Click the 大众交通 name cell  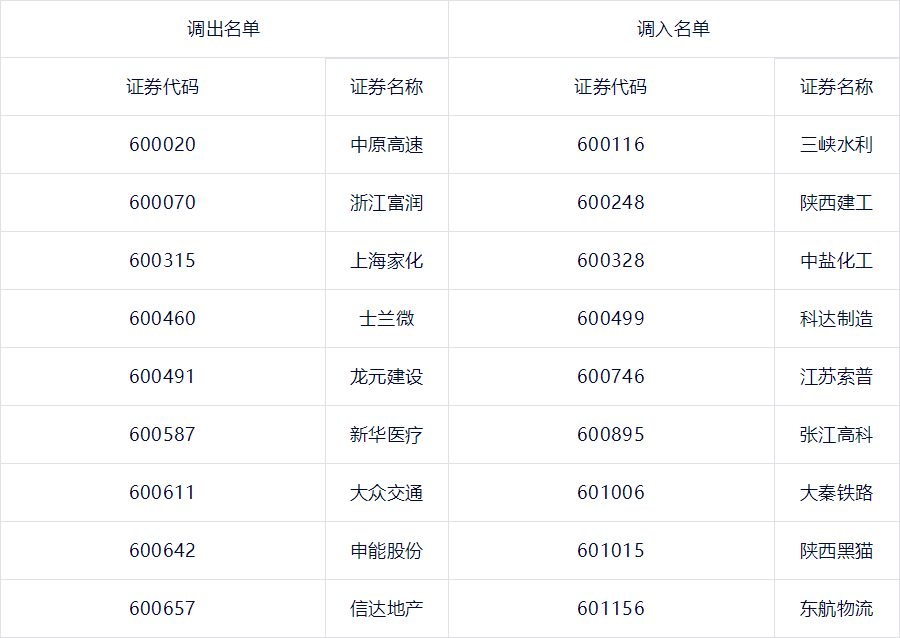click(387, 492)
